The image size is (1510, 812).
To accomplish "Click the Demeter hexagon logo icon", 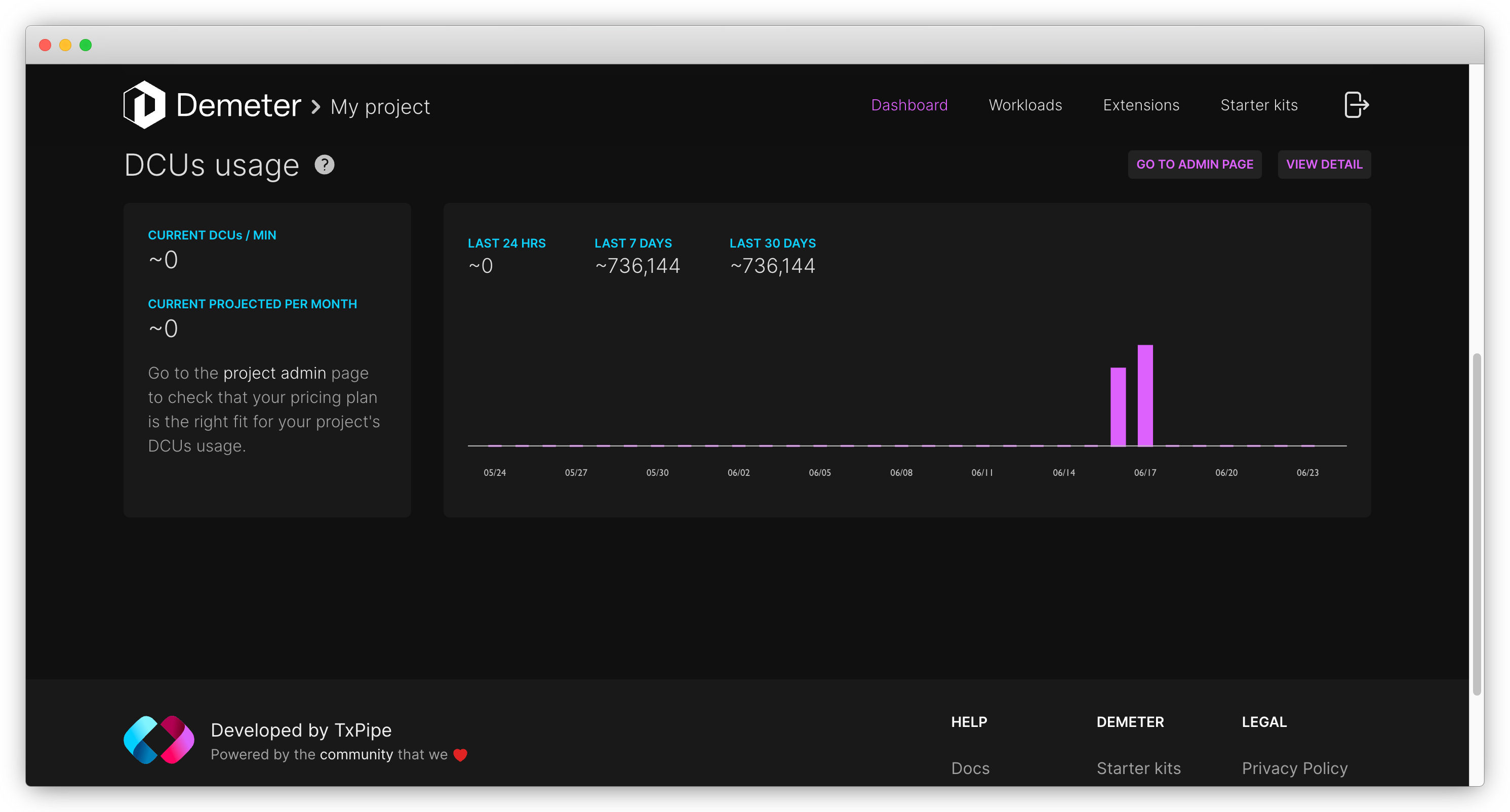I will (x=144, y=105).
